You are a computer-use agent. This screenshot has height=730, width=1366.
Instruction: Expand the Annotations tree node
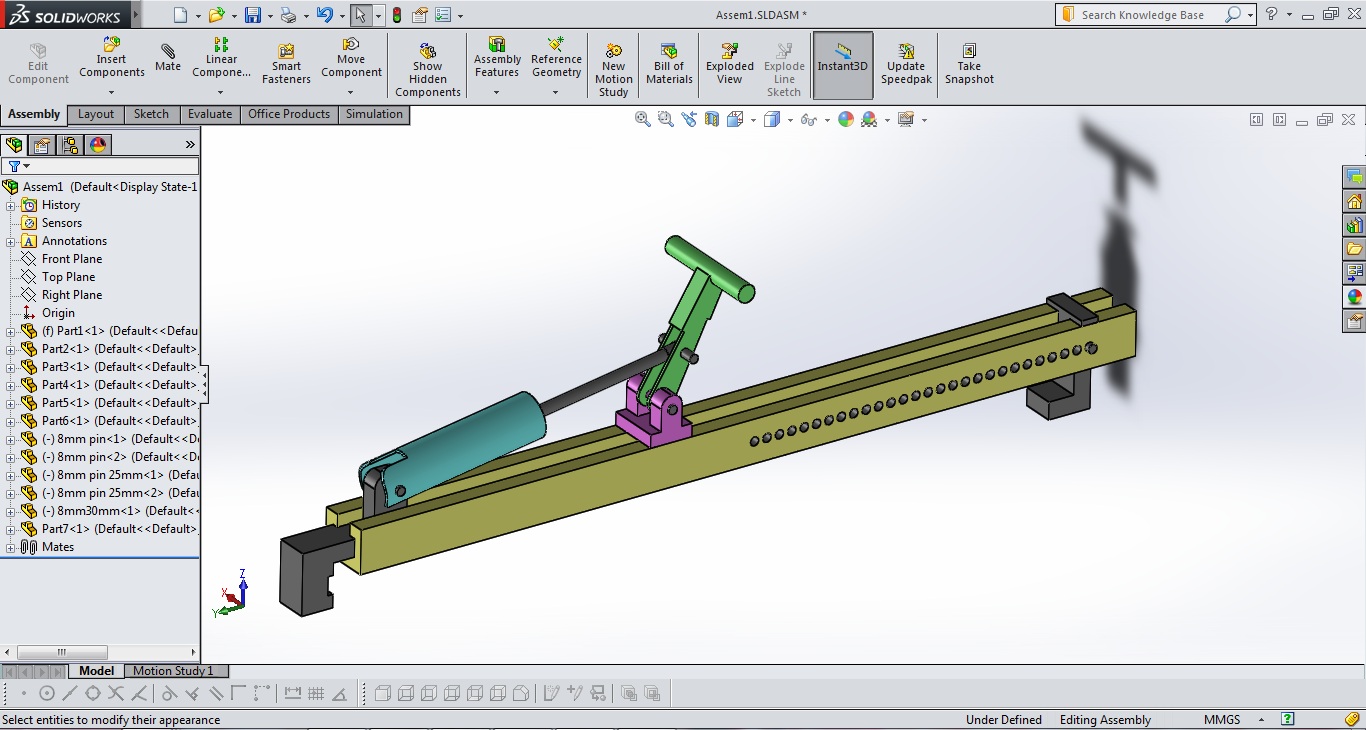coord(11,241)
